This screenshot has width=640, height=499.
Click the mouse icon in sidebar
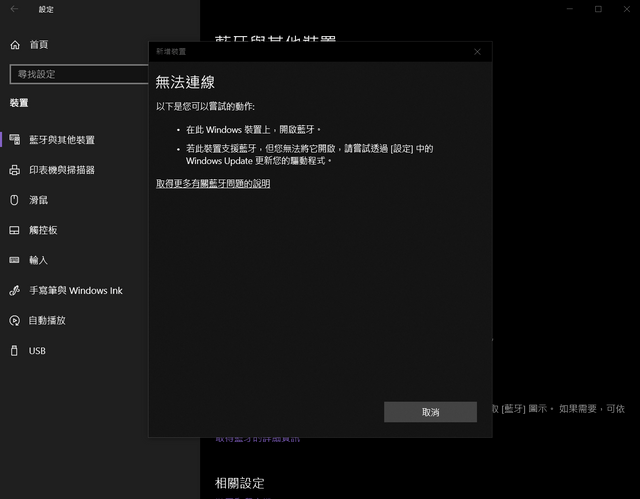(x=14, y=200)
